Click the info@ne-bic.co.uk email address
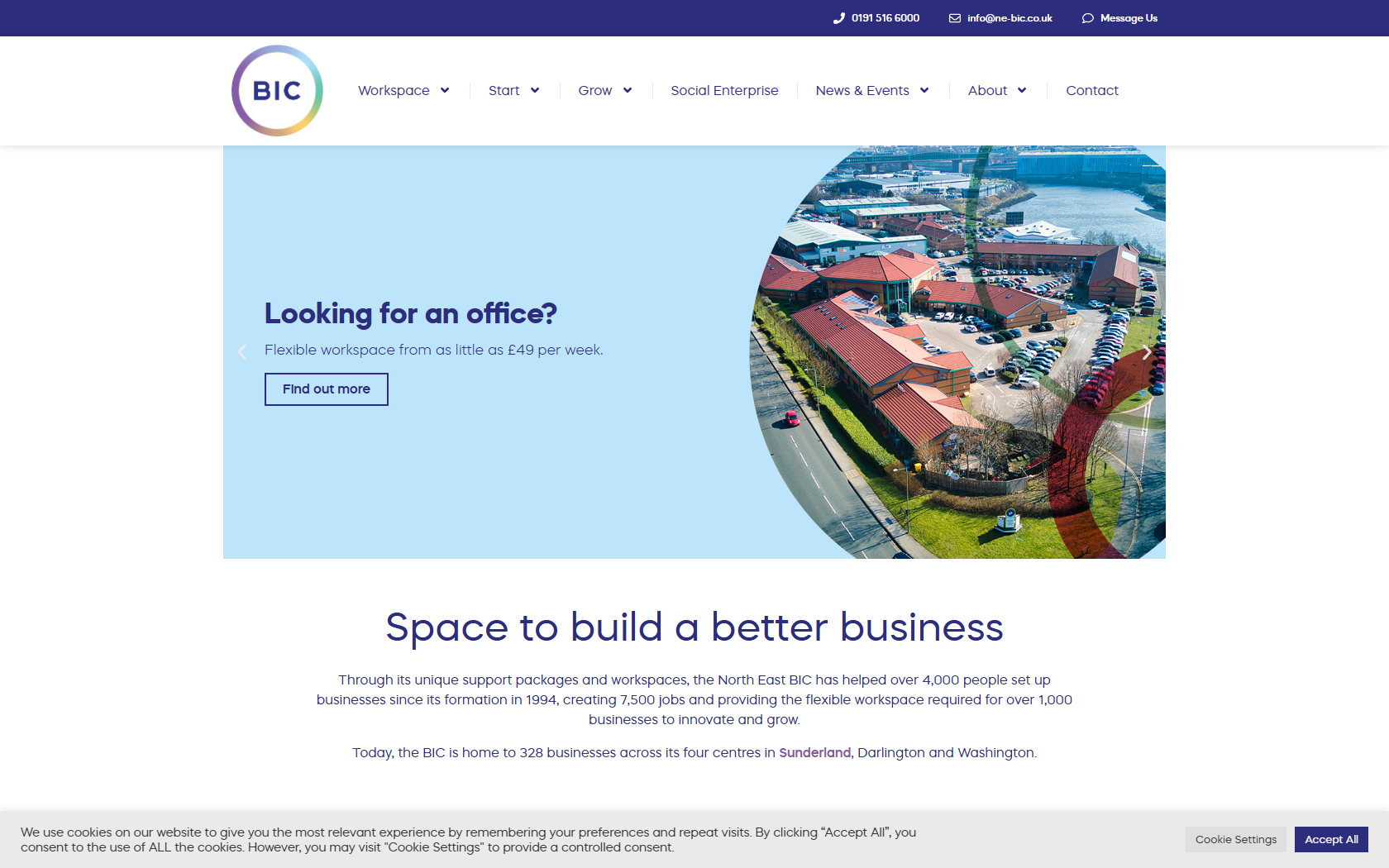Screen dimensions: 1389x868 click(x=1010, y=18)
